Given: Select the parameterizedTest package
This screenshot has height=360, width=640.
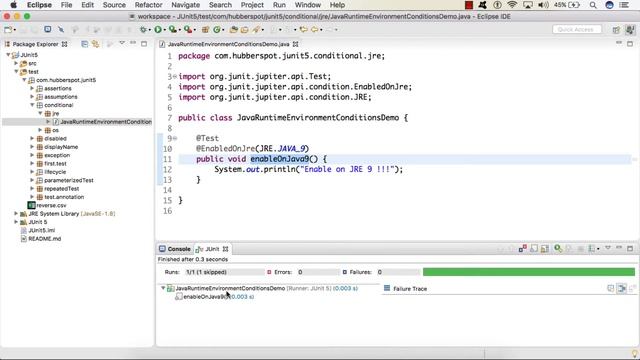Looking at the screenshot, I should pos(69,180).
